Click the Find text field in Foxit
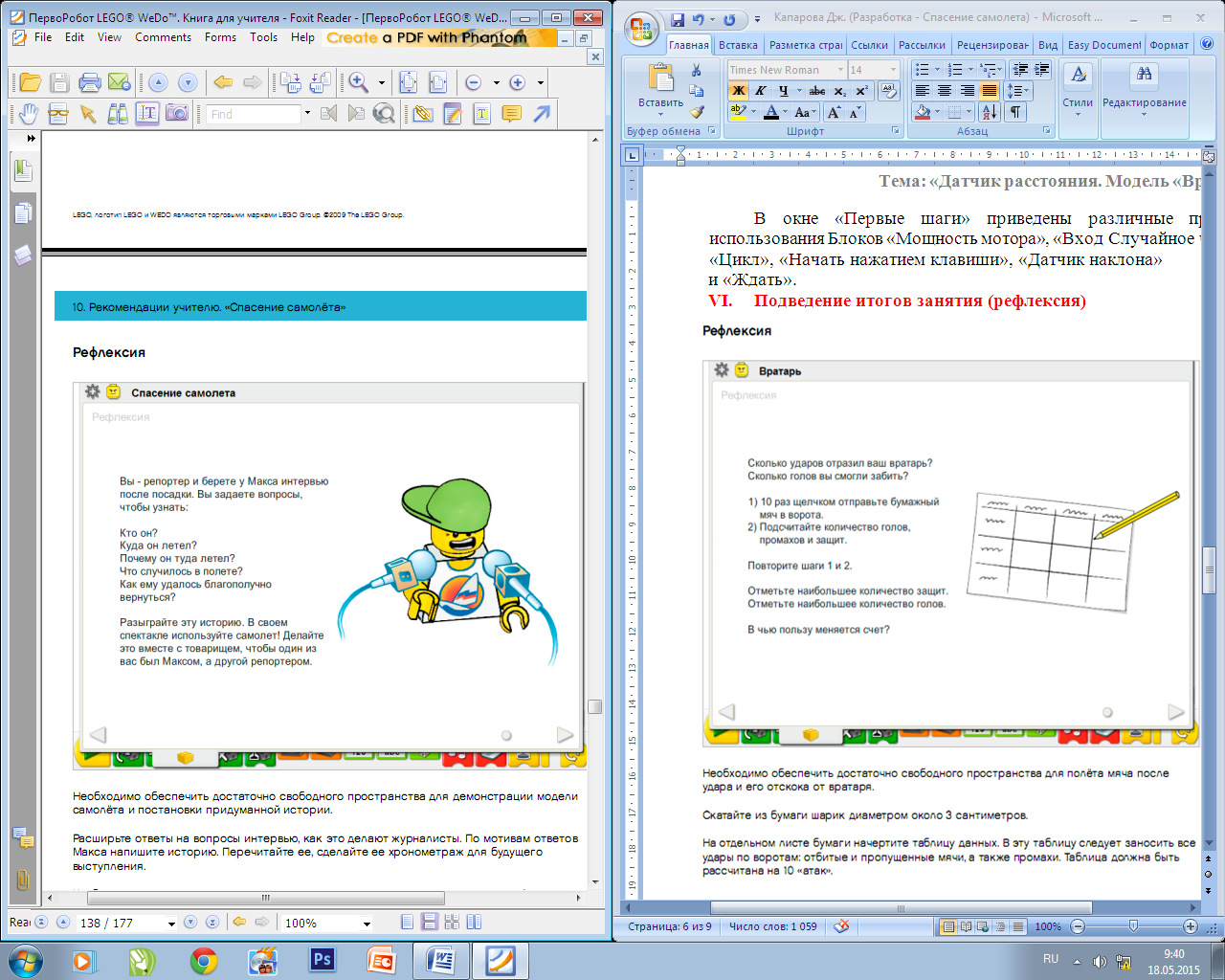Viewport: 1225px width, 980px height. tap(254, 114)
